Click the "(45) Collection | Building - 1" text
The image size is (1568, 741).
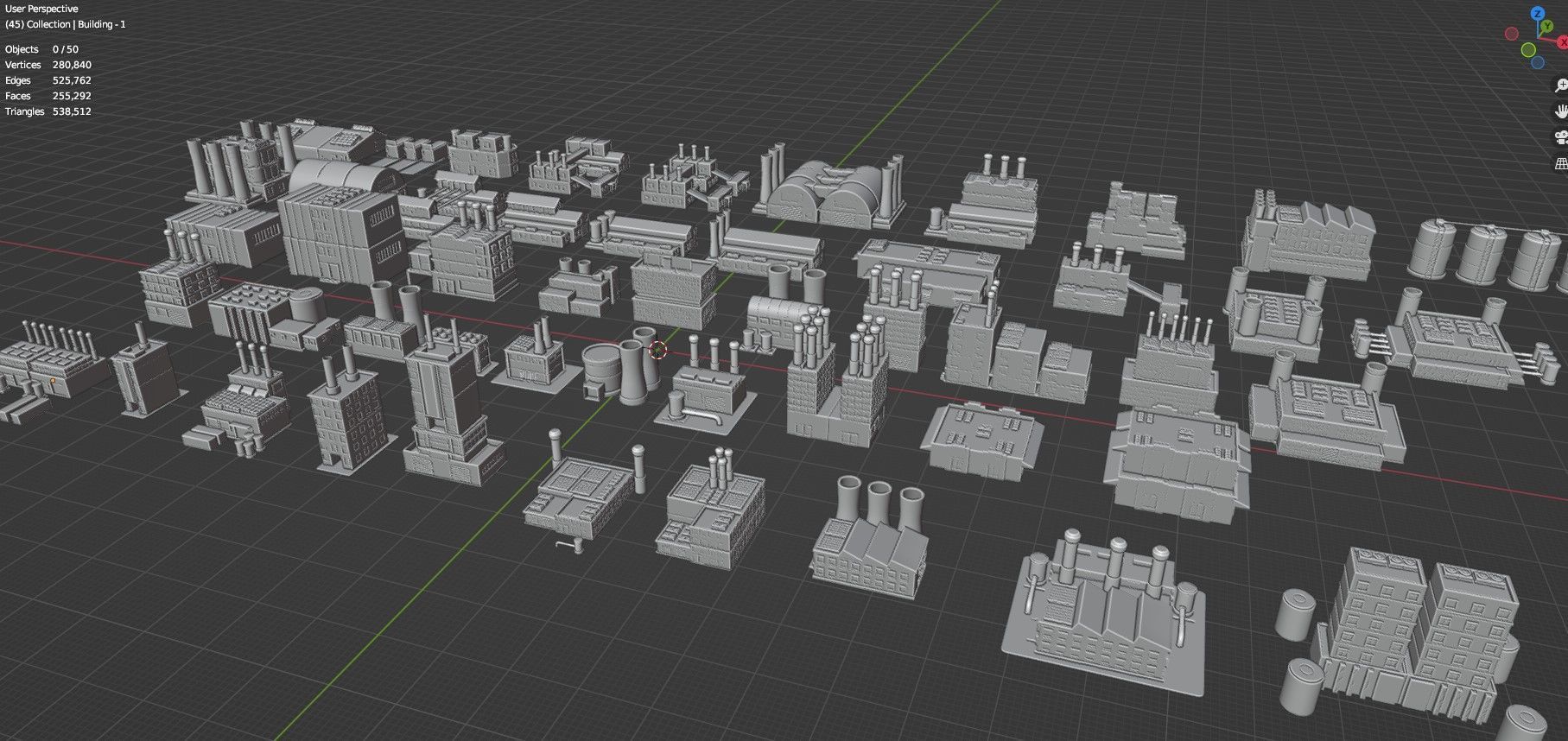(66, 24)
